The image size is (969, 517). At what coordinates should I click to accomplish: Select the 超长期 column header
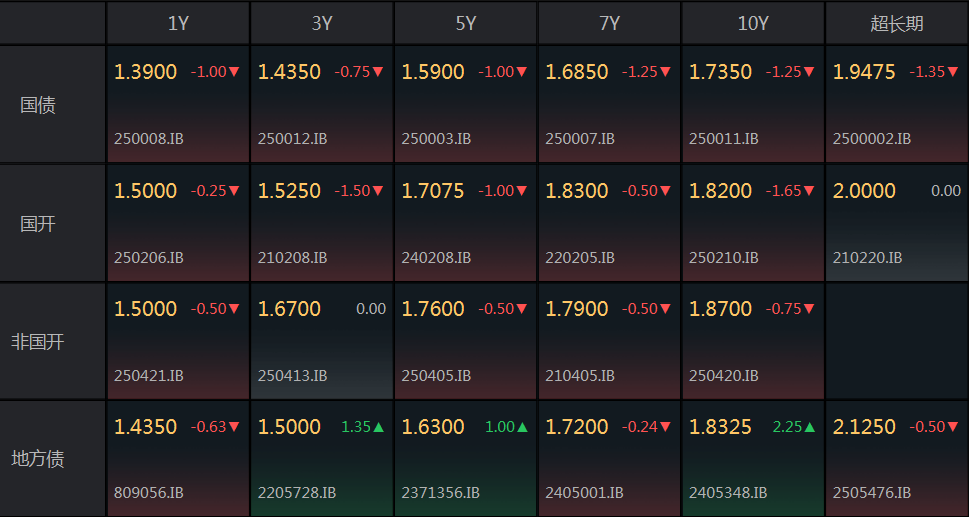[x=897, y=23]
